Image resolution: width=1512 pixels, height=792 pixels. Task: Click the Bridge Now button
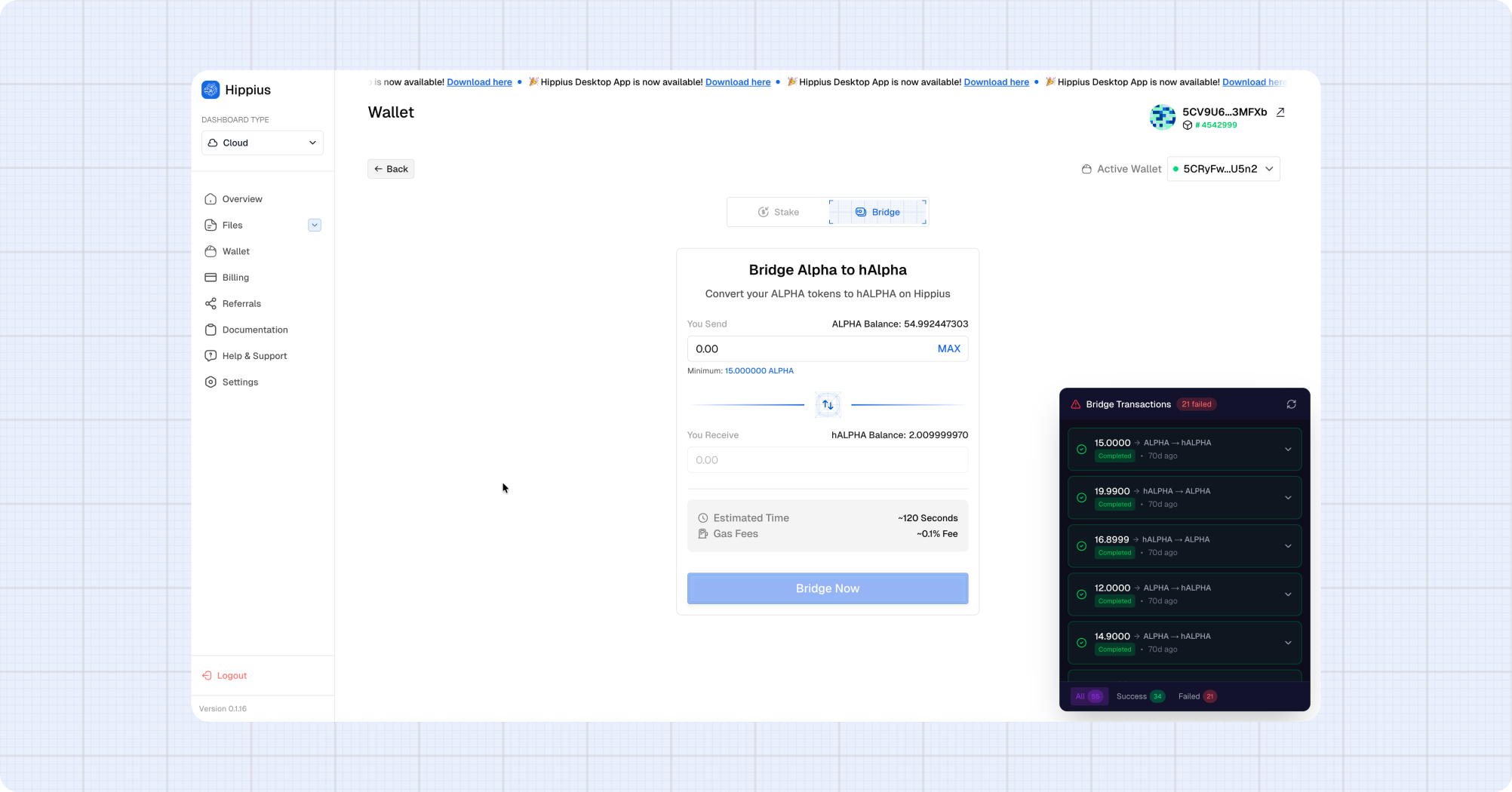click(828, 588)
